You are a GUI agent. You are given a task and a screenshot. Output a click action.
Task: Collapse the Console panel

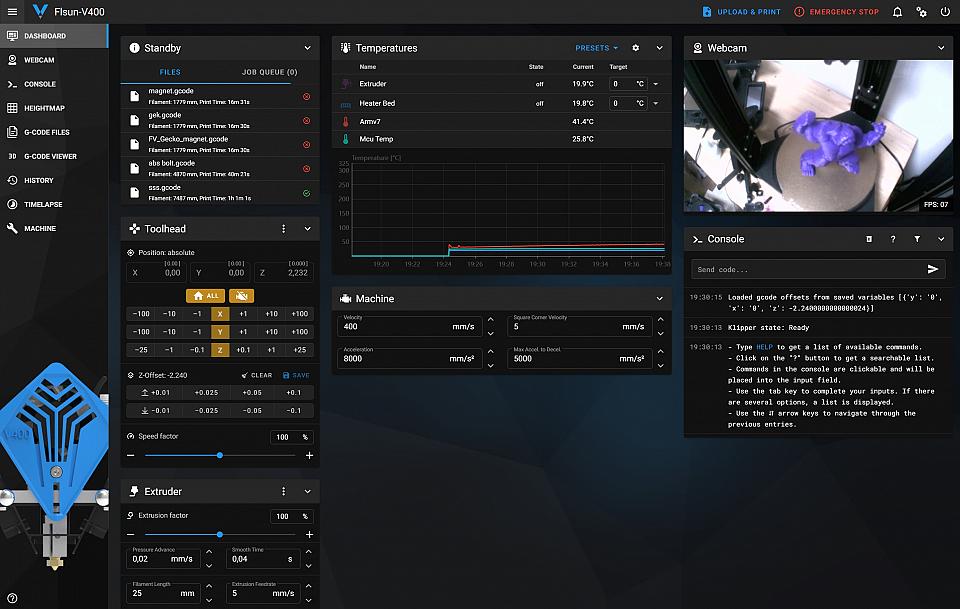(941, 239)
